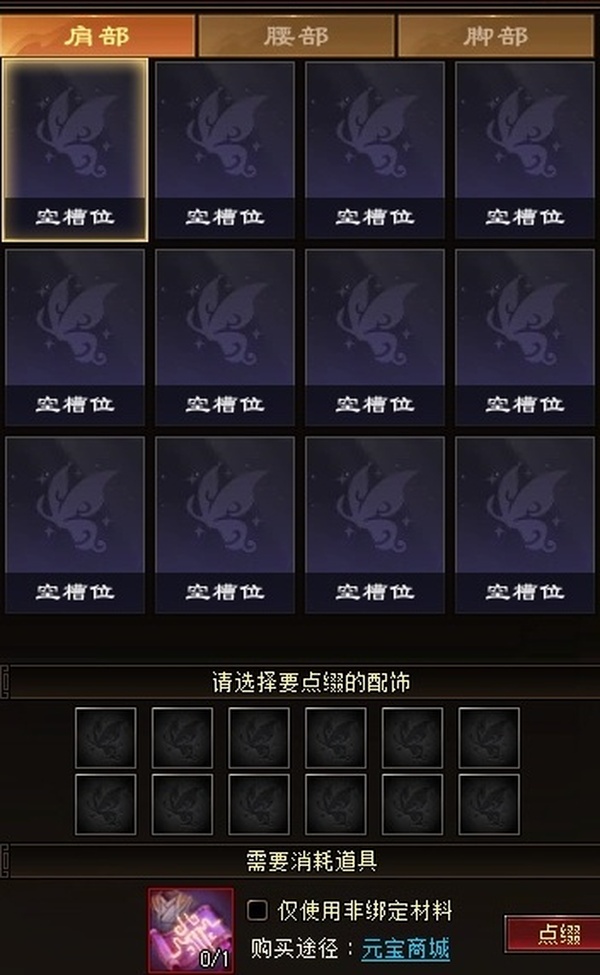Select first accessory slot under 请选择要点缀的配饰
This screenshot has height=975, width=600.
click(x=106, y=737)
